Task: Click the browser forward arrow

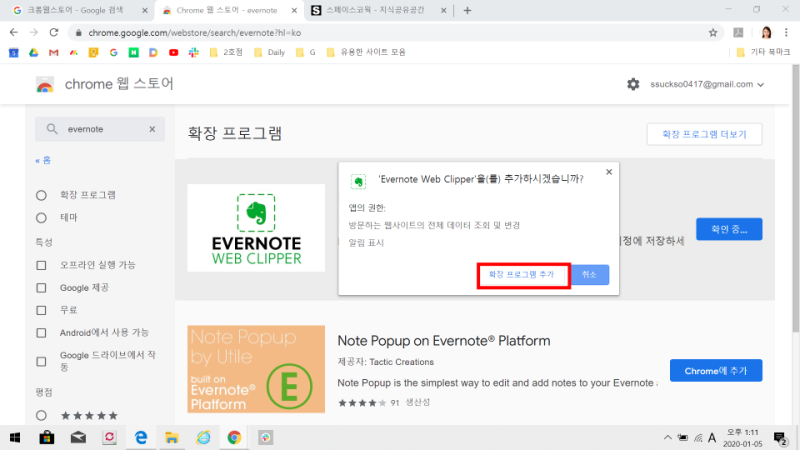Action: pos(34,33)
